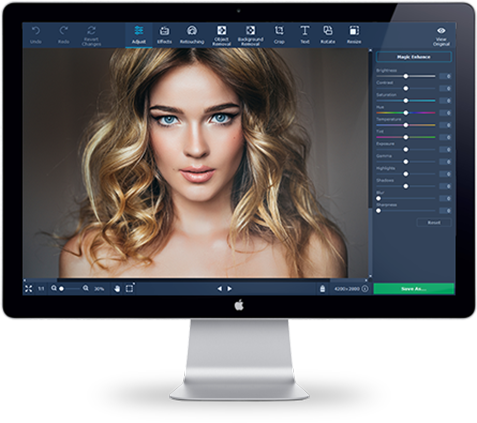
Task: Click the green Save As button
Action: tap(414, 289)
